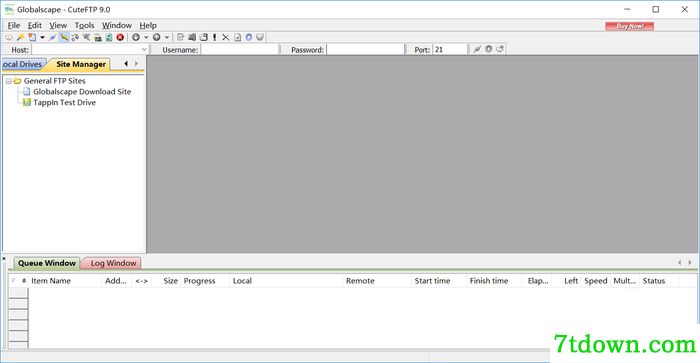Click the Username input field
The height and width of the screenshot is (363, 700).
click(239, 50)
